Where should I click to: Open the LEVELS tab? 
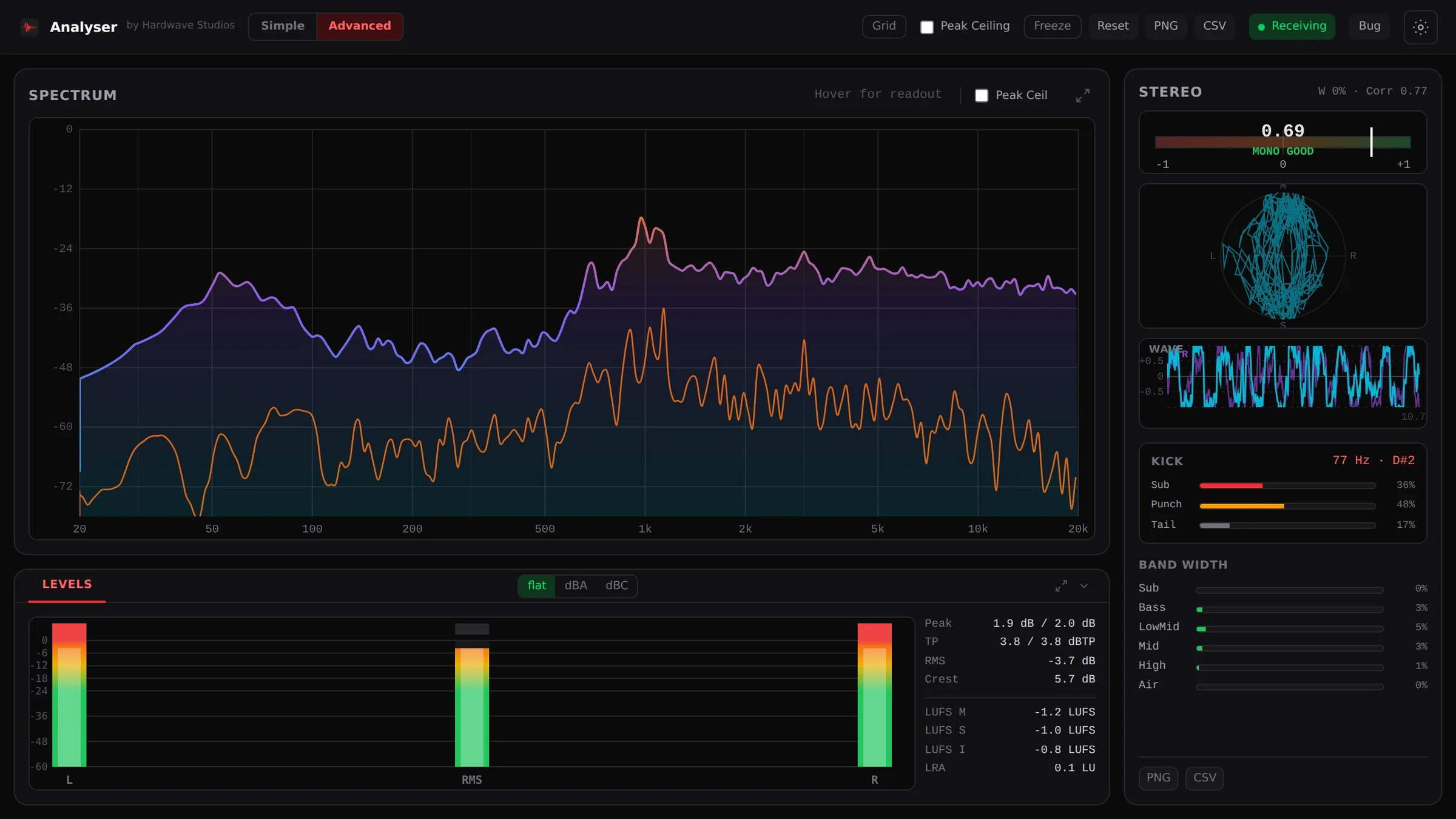click(x=67, y=585)
